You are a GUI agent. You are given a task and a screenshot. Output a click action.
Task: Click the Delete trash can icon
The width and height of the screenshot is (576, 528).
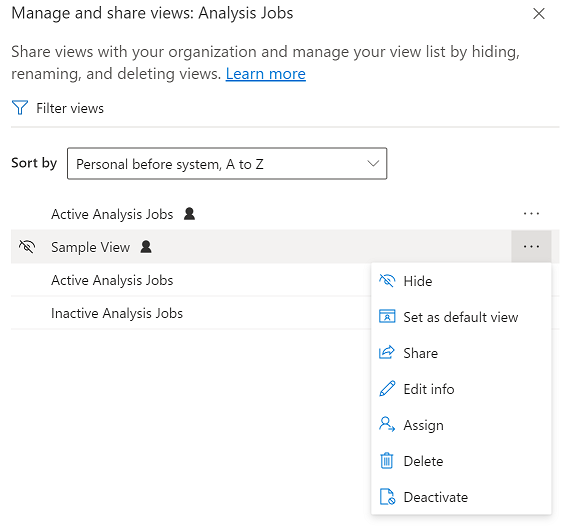click(x=386, y=460)
